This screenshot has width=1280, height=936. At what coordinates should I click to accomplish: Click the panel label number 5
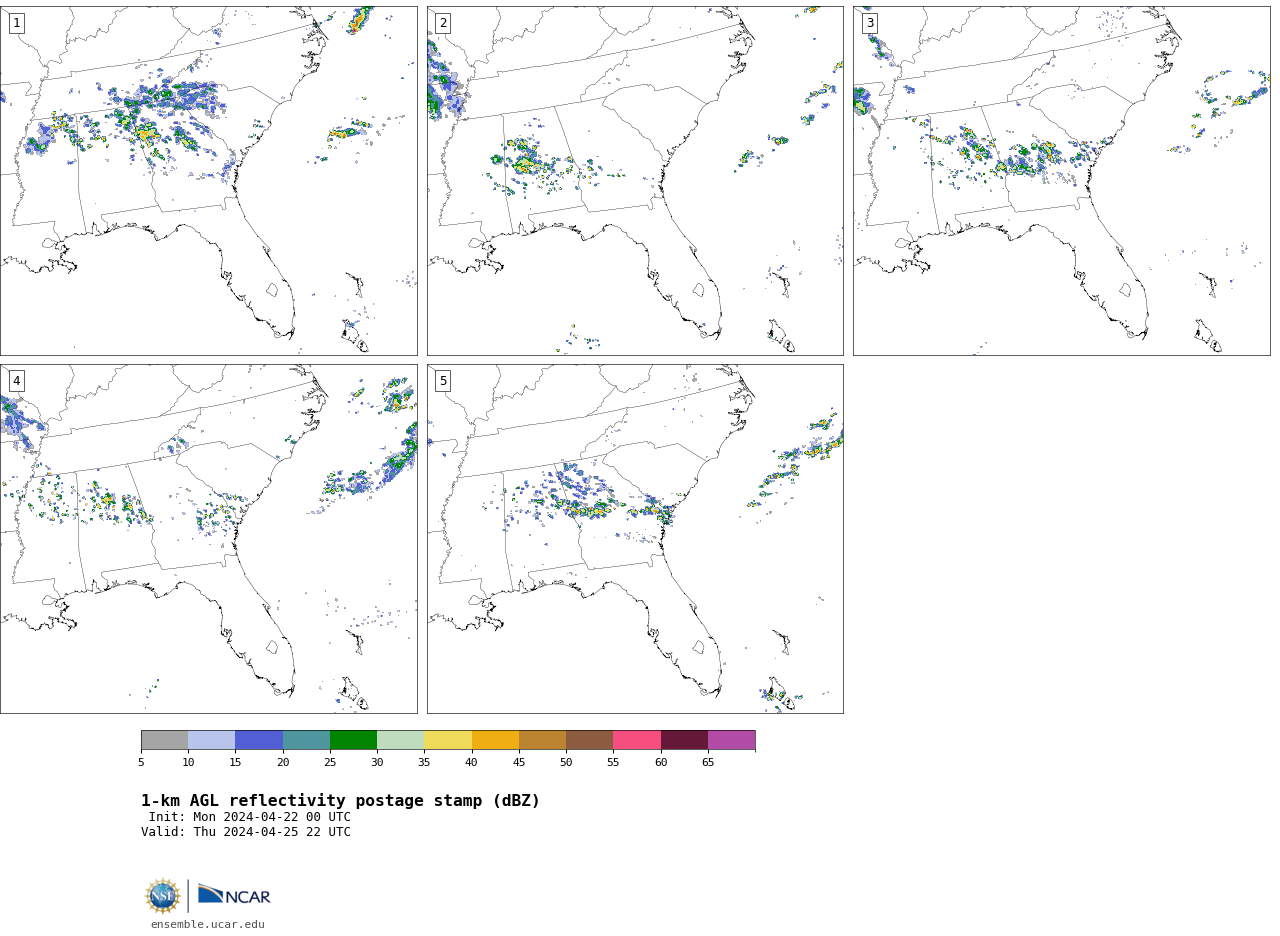point(443,381)
